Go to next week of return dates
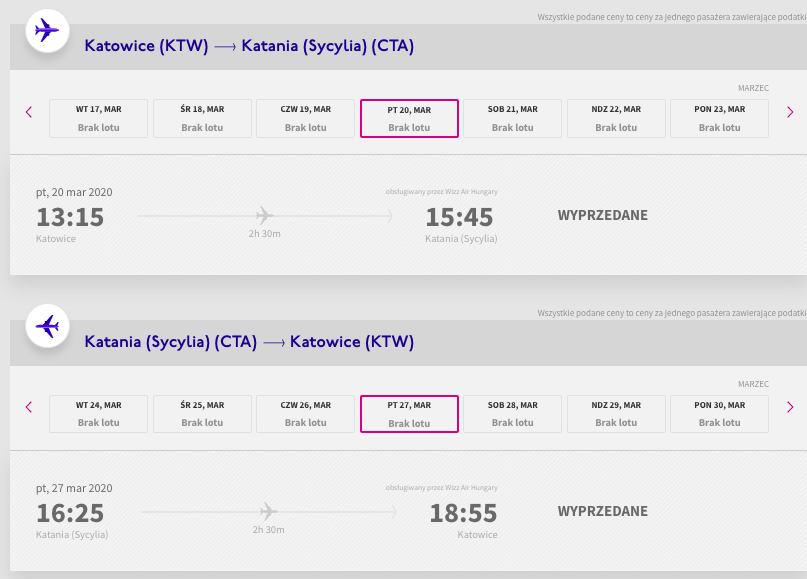The height and width of the screenshot is (579, 807). pyautogui.click(x=790, y=407)
